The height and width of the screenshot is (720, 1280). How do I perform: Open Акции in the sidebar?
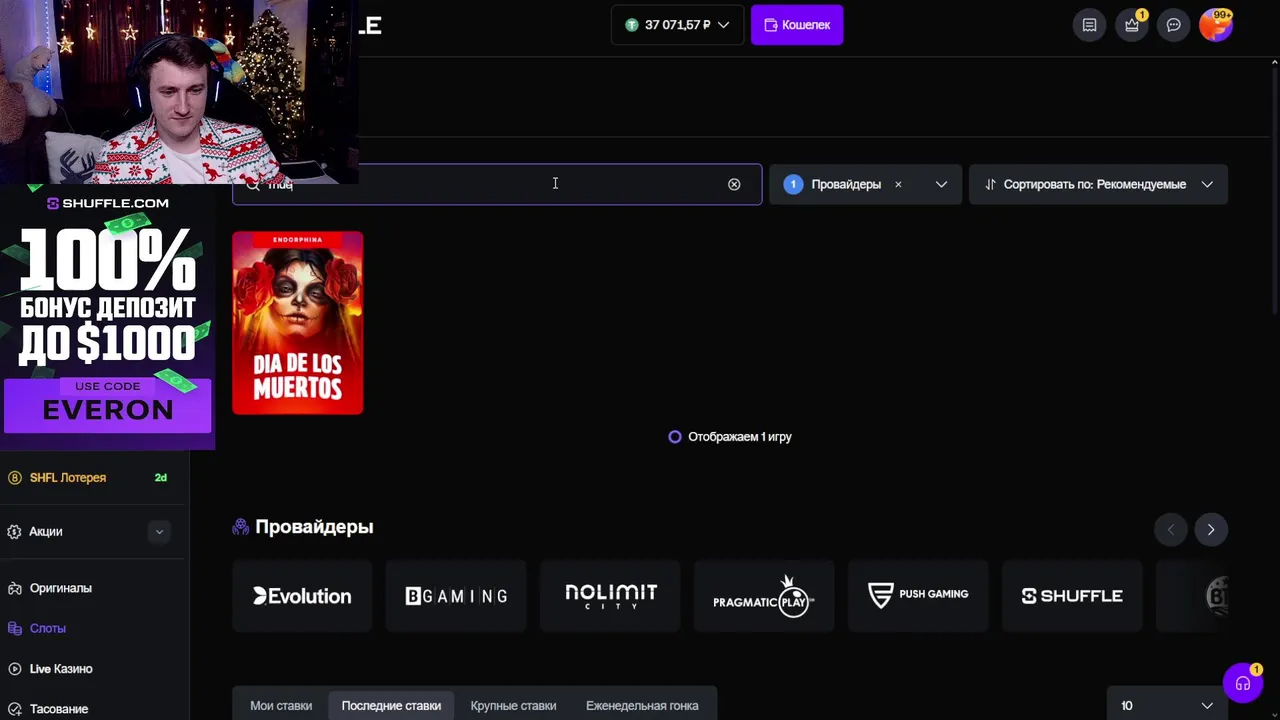click(x=46, y=532)
